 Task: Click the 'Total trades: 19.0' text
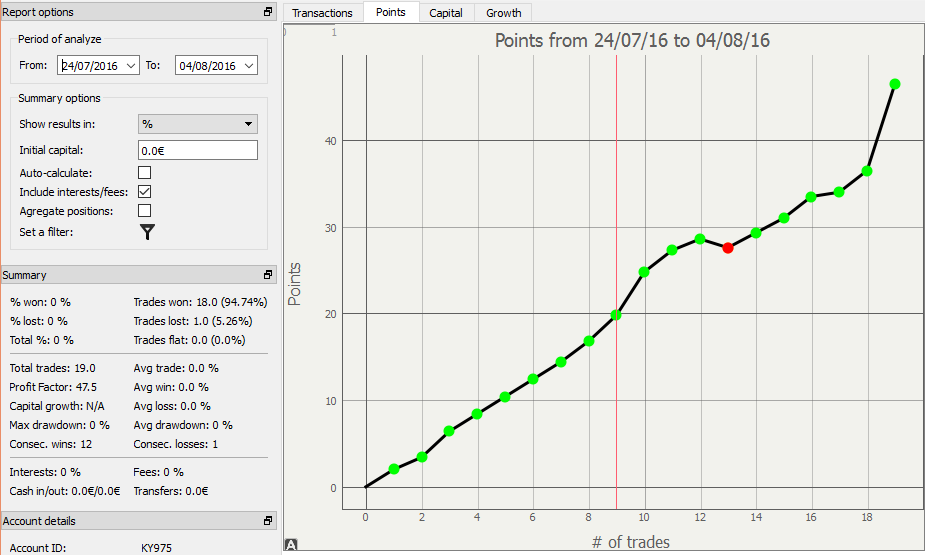pos(53,368)
